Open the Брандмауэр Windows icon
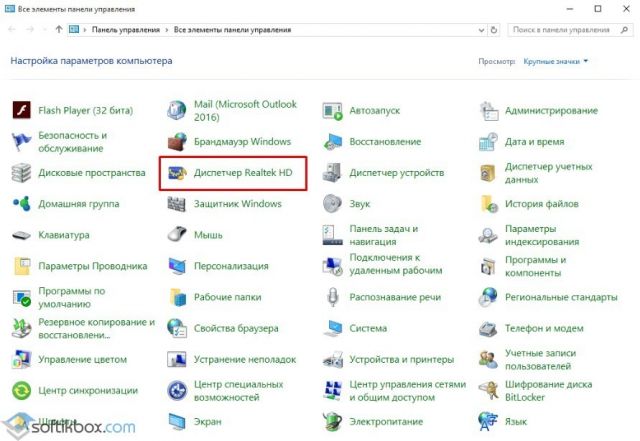Viewport: 640px width, 441px height. 177,142
